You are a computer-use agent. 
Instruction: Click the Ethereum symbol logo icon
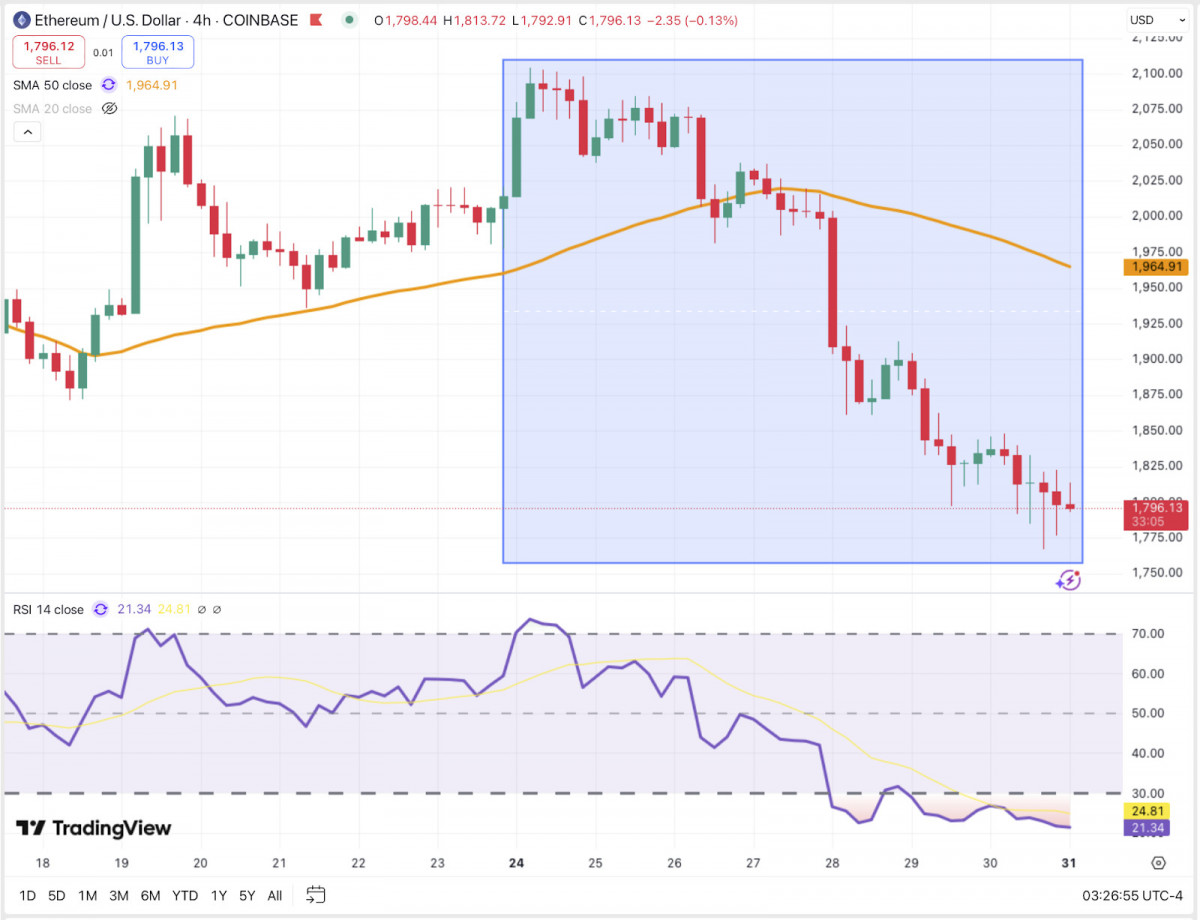click(20, 20)
